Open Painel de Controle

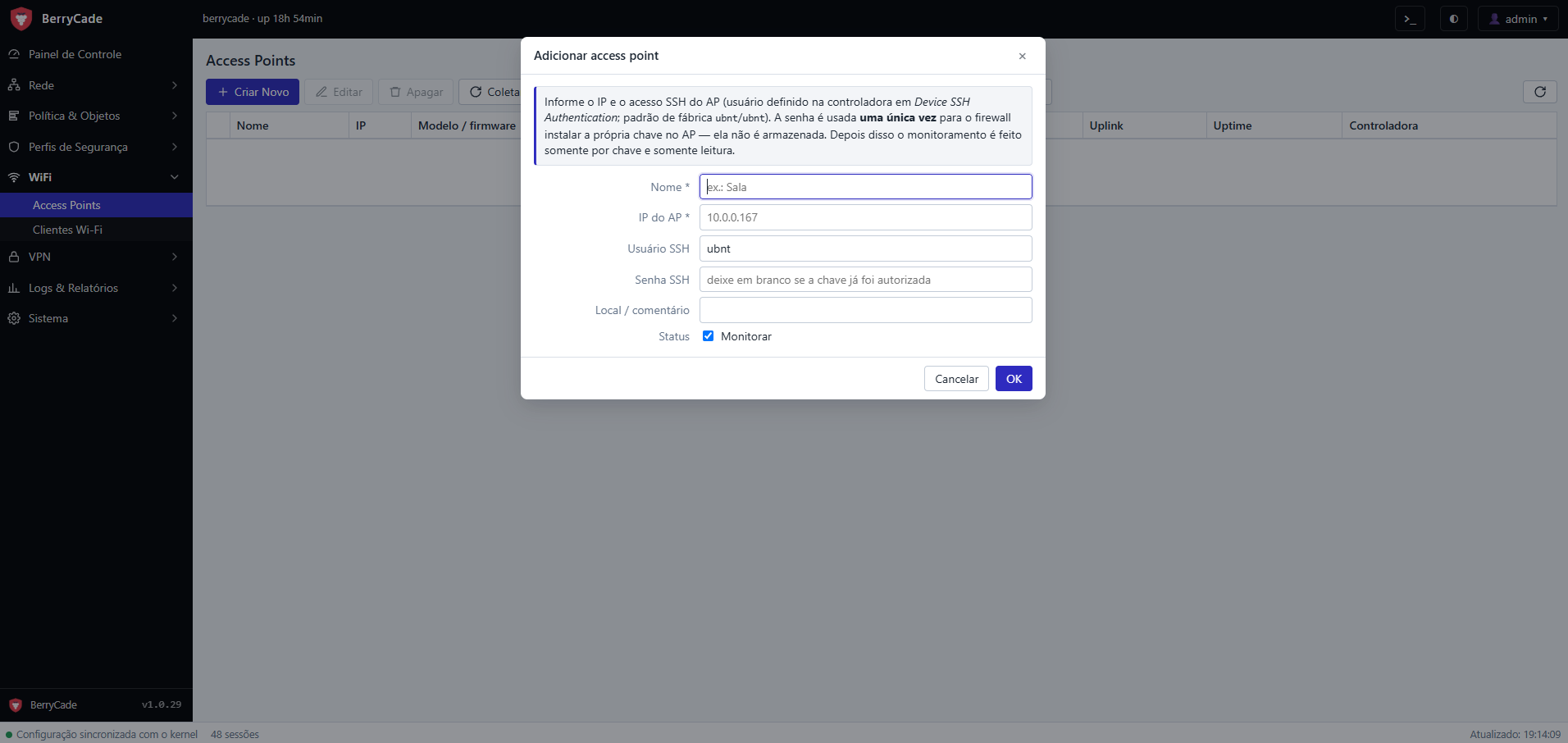96,54
